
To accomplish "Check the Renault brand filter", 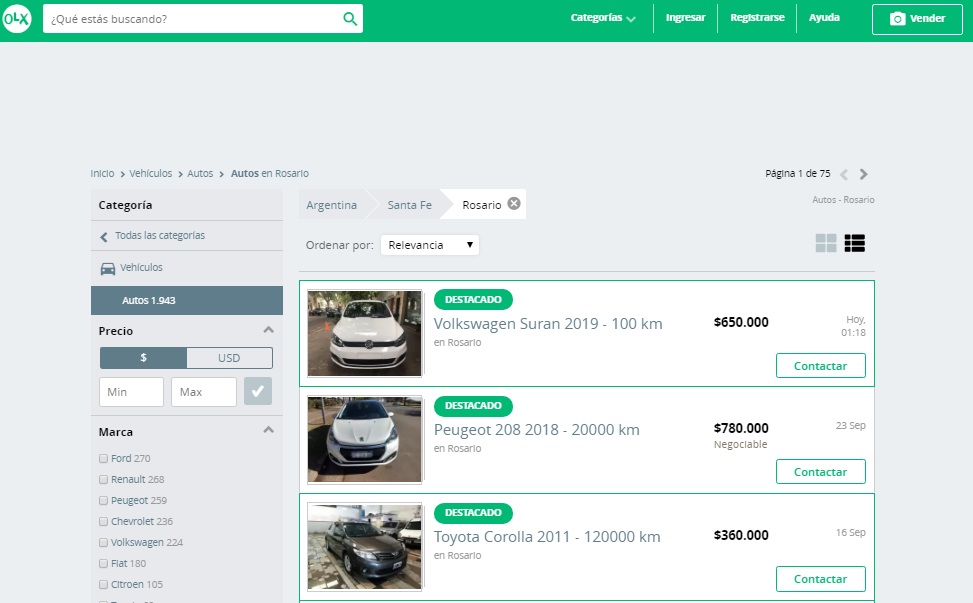I will [x=104, y=480].
